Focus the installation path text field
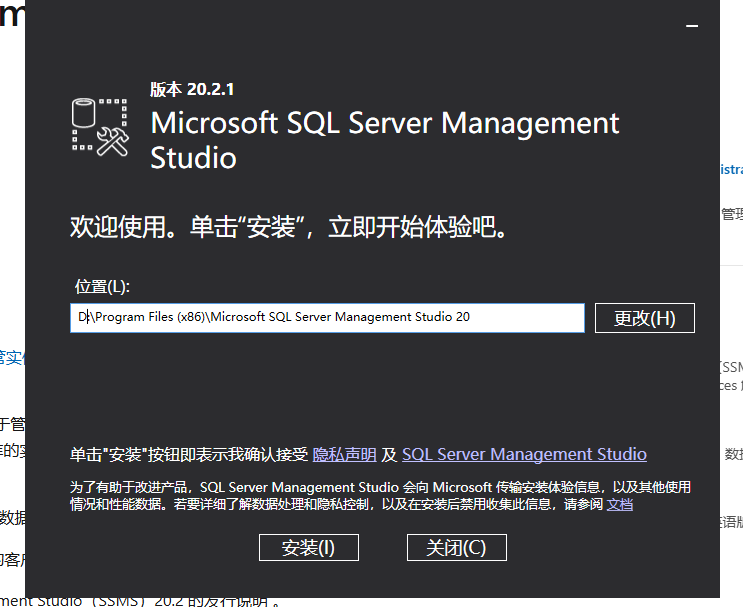 click(x=327, y=318)
